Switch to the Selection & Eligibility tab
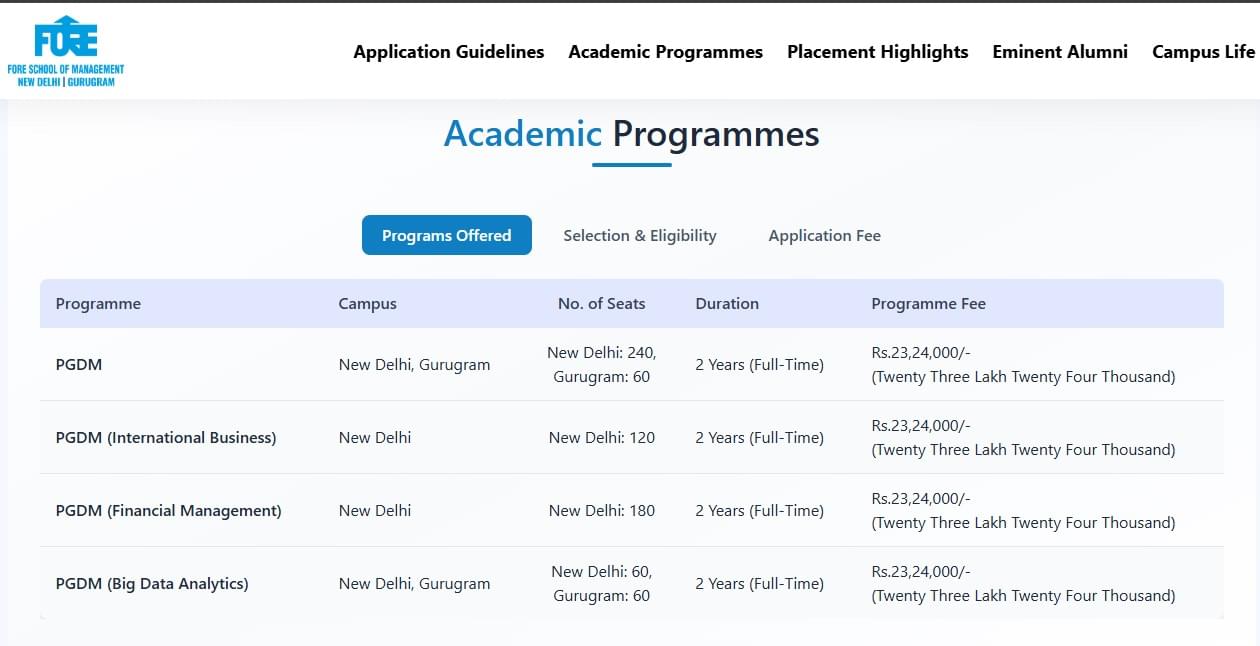 [640, 235]
